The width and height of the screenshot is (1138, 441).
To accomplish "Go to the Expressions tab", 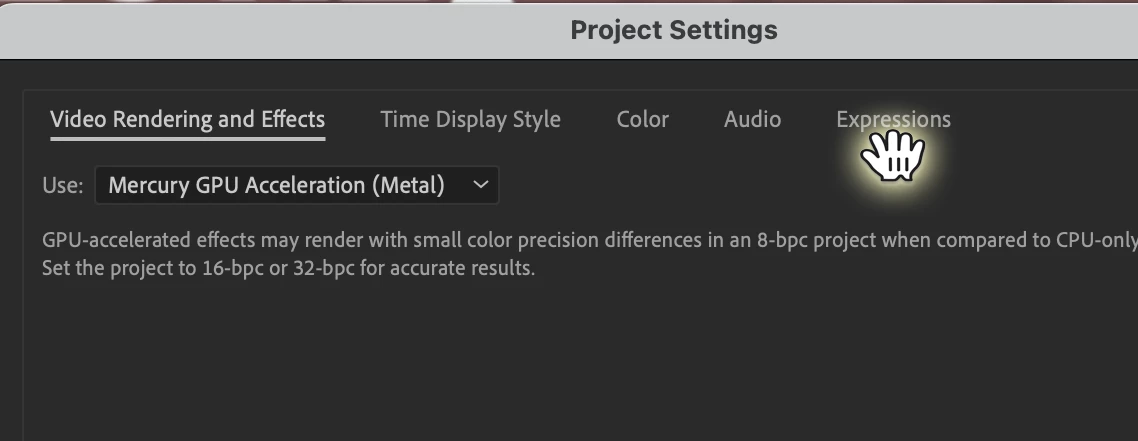I will pos(893,120).
